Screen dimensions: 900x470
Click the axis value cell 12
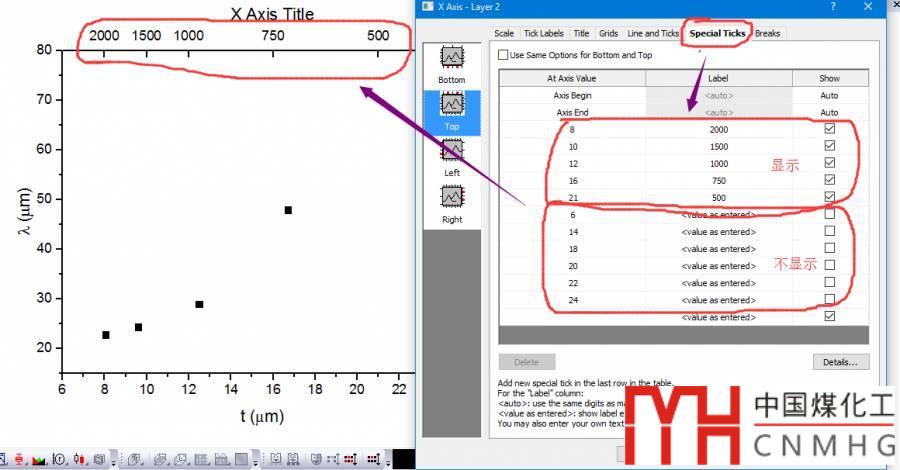572,164
